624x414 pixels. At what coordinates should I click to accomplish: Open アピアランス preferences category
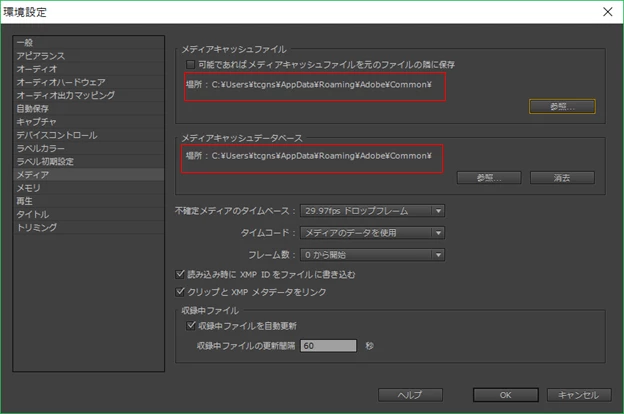(88, 56)
